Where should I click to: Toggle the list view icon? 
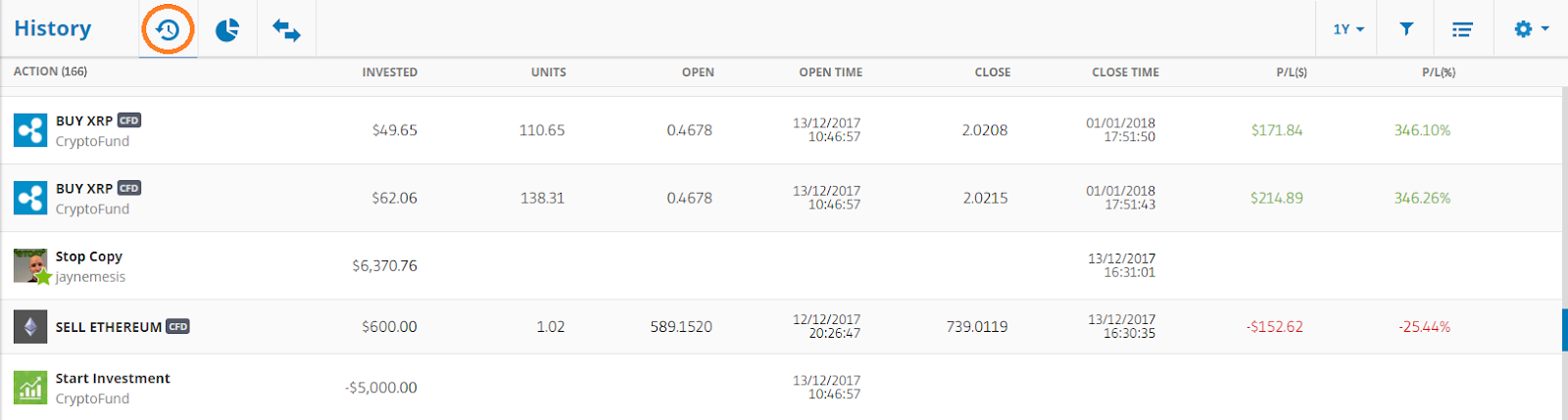pyautogui.click(x=1462, y=29)
